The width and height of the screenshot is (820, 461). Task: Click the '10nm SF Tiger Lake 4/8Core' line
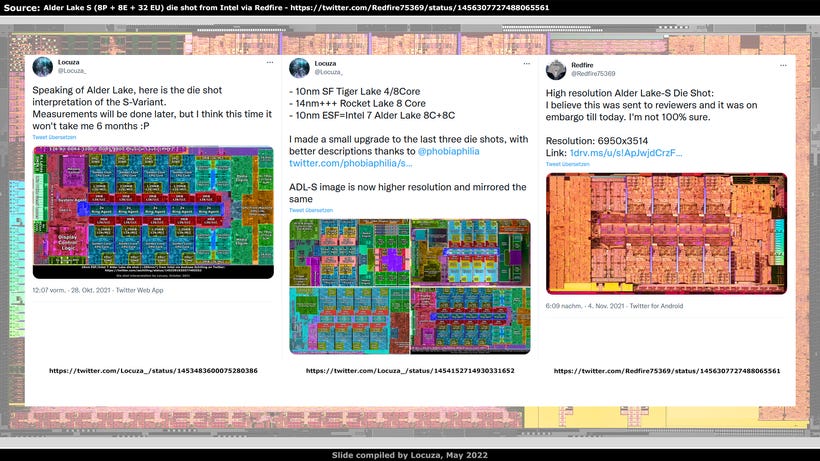point(355,91)
